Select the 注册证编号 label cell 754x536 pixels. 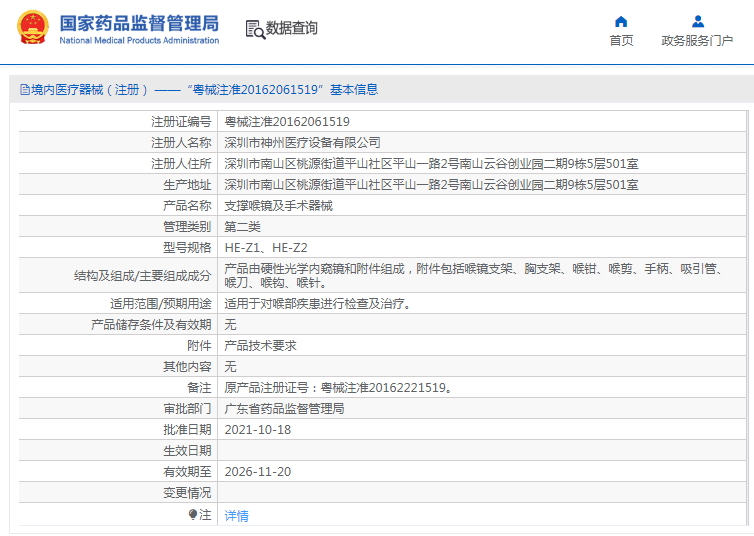[181, 122]
